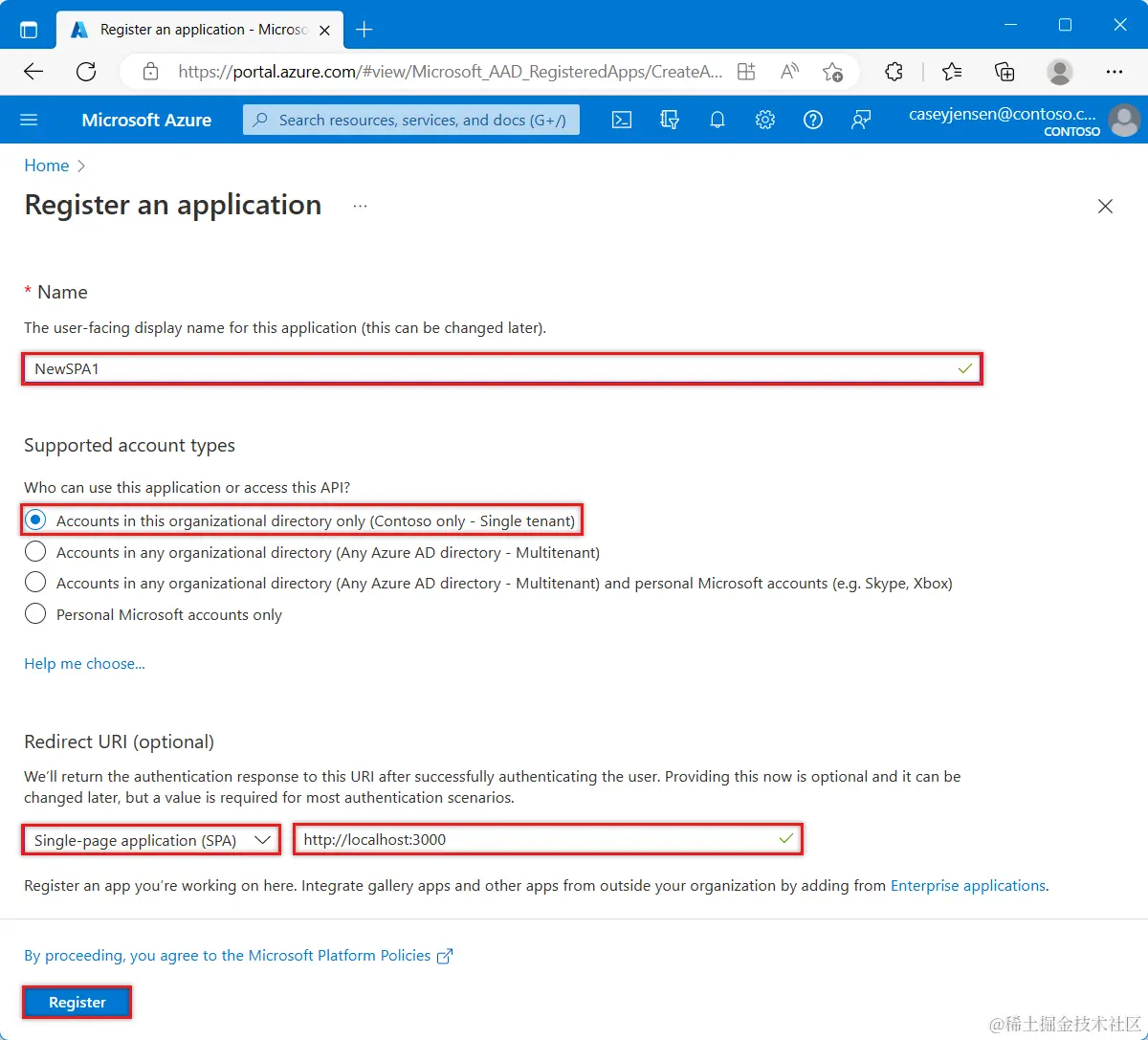Open the Azure portal hamburger menu
The image size is (1148, 1040).
pyautogui.click(x=29, y=120)
